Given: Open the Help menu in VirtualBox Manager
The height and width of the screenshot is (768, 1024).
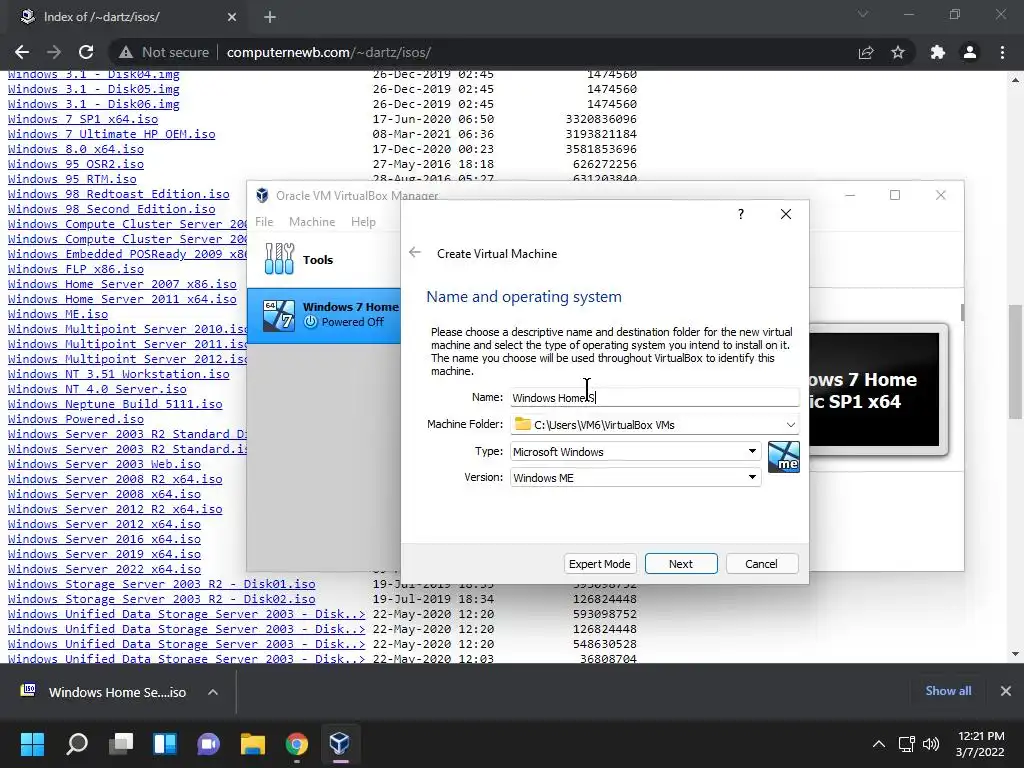Looking at the screenshot, I should pyautogui.click(x=363, y=221).
